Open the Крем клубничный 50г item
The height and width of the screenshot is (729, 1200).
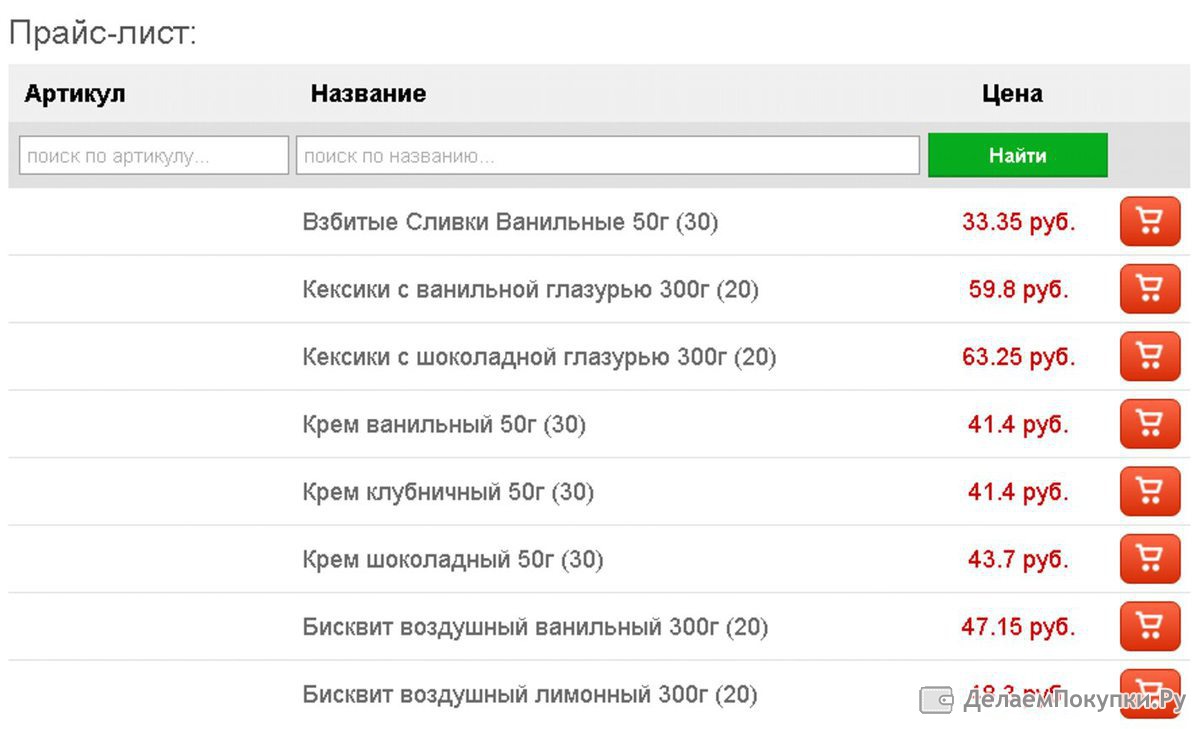448,492
